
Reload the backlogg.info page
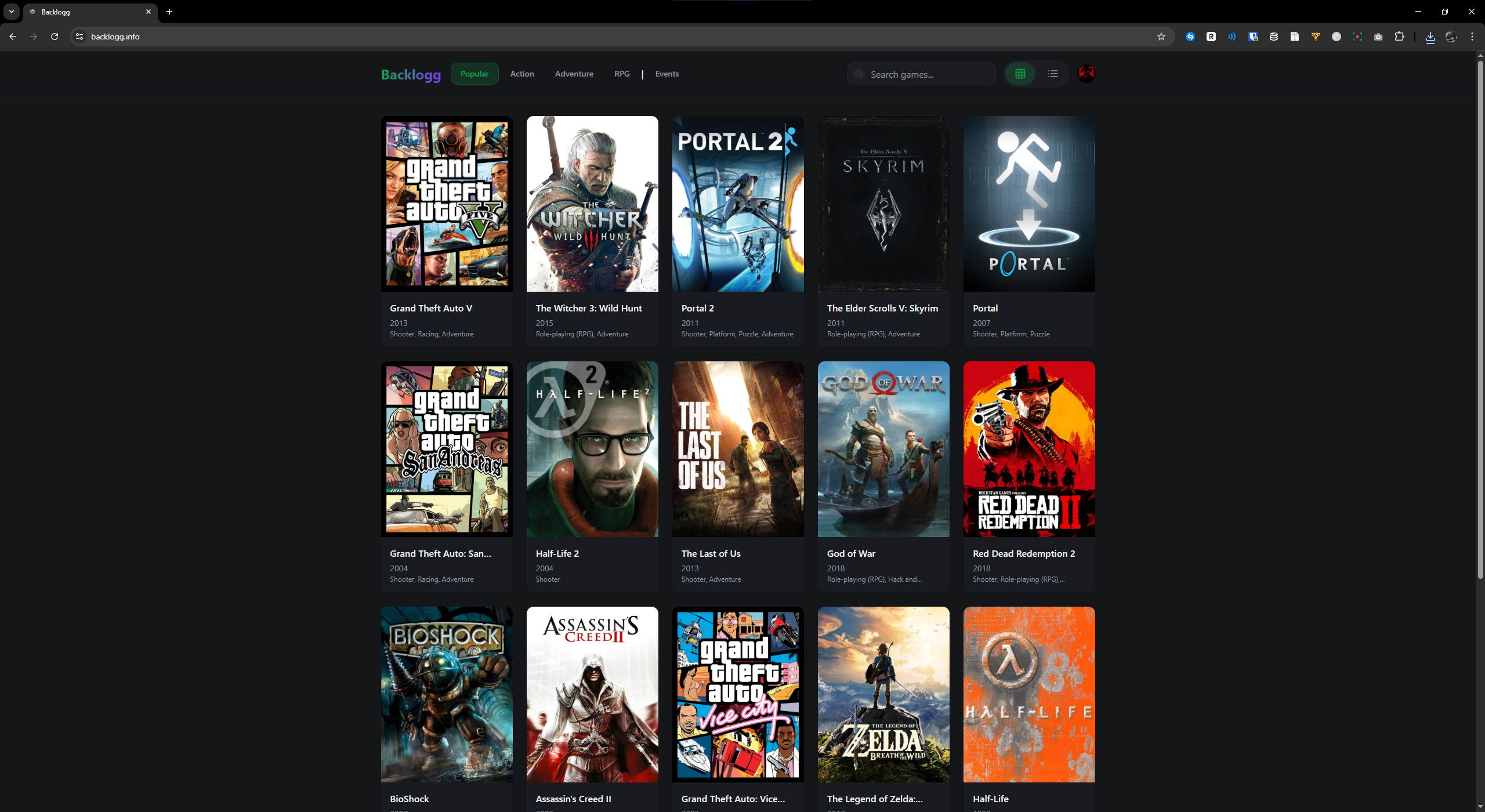pos(55,37)
